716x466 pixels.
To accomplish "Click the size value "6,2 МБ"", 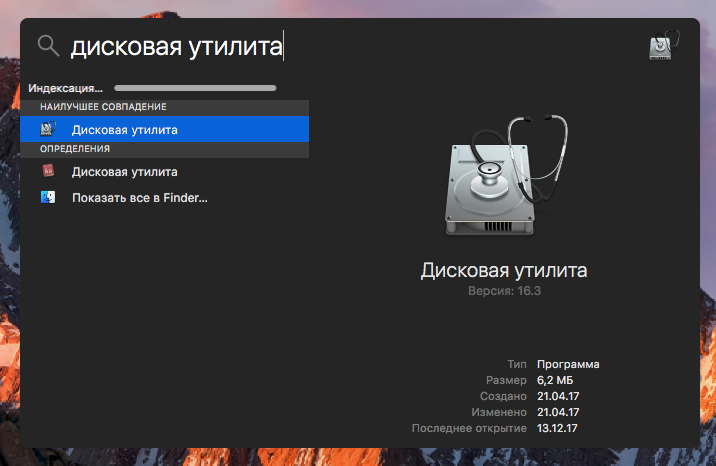I will 555,380.
